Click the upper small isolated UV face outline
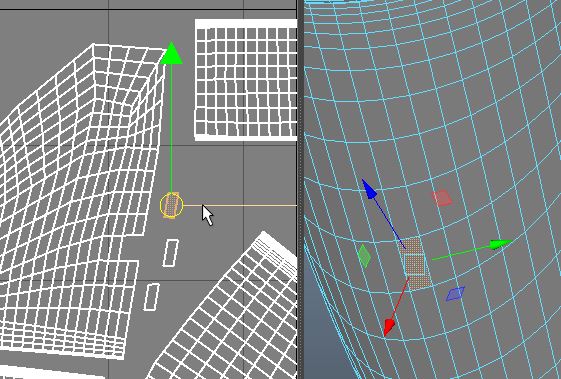The width and height of the screenshot is (561, 379). click(x=171, y=253)
